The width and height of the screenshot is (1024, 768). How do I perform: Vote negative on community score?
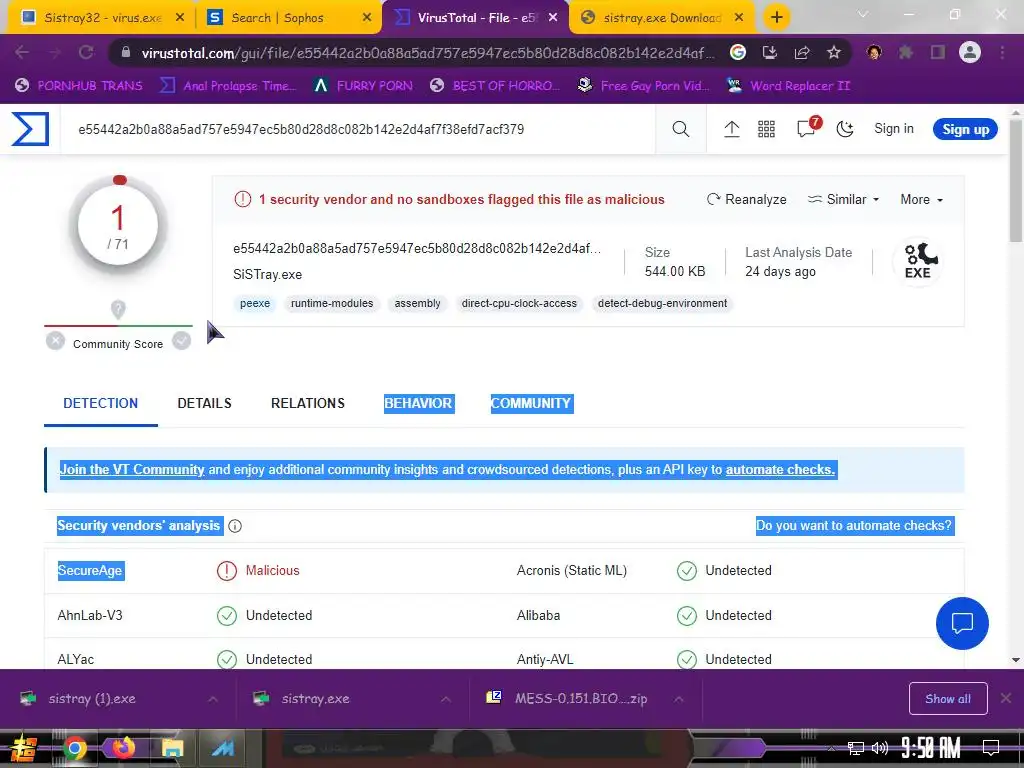[x=56, y=340]
